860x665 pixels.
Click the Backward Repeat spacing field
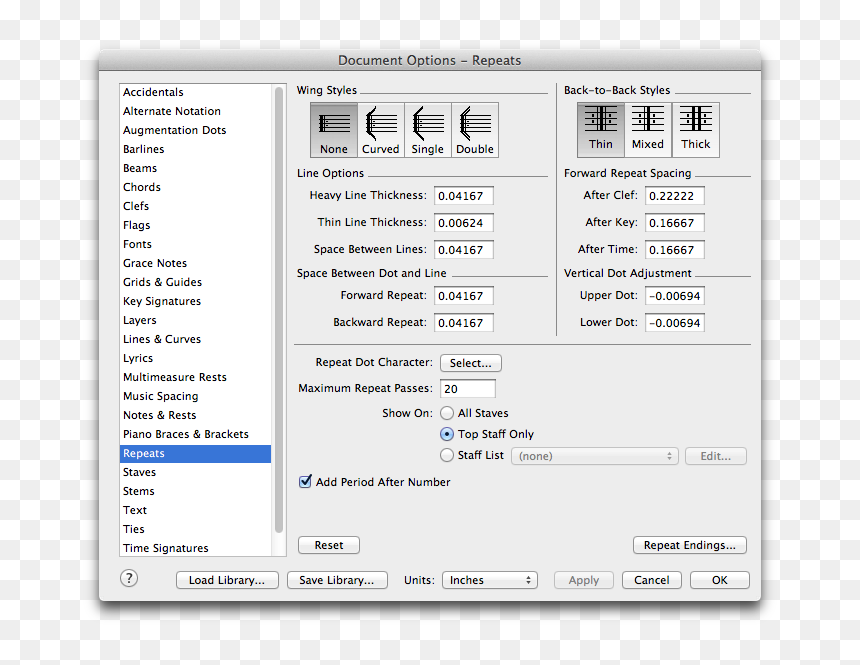(463, 323)
